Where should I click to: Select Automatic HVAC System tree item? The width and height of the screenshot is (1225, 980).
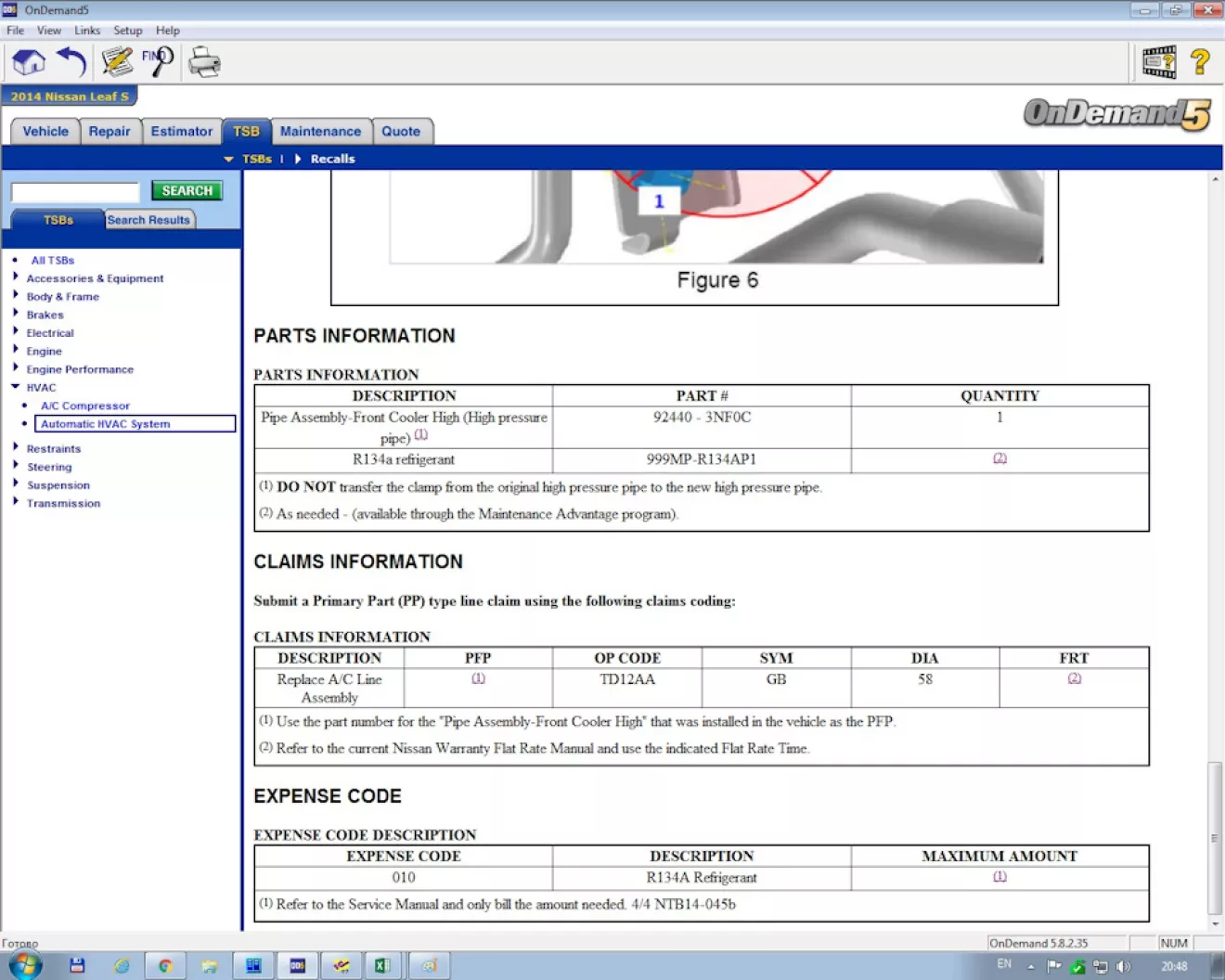click(135, 424)
